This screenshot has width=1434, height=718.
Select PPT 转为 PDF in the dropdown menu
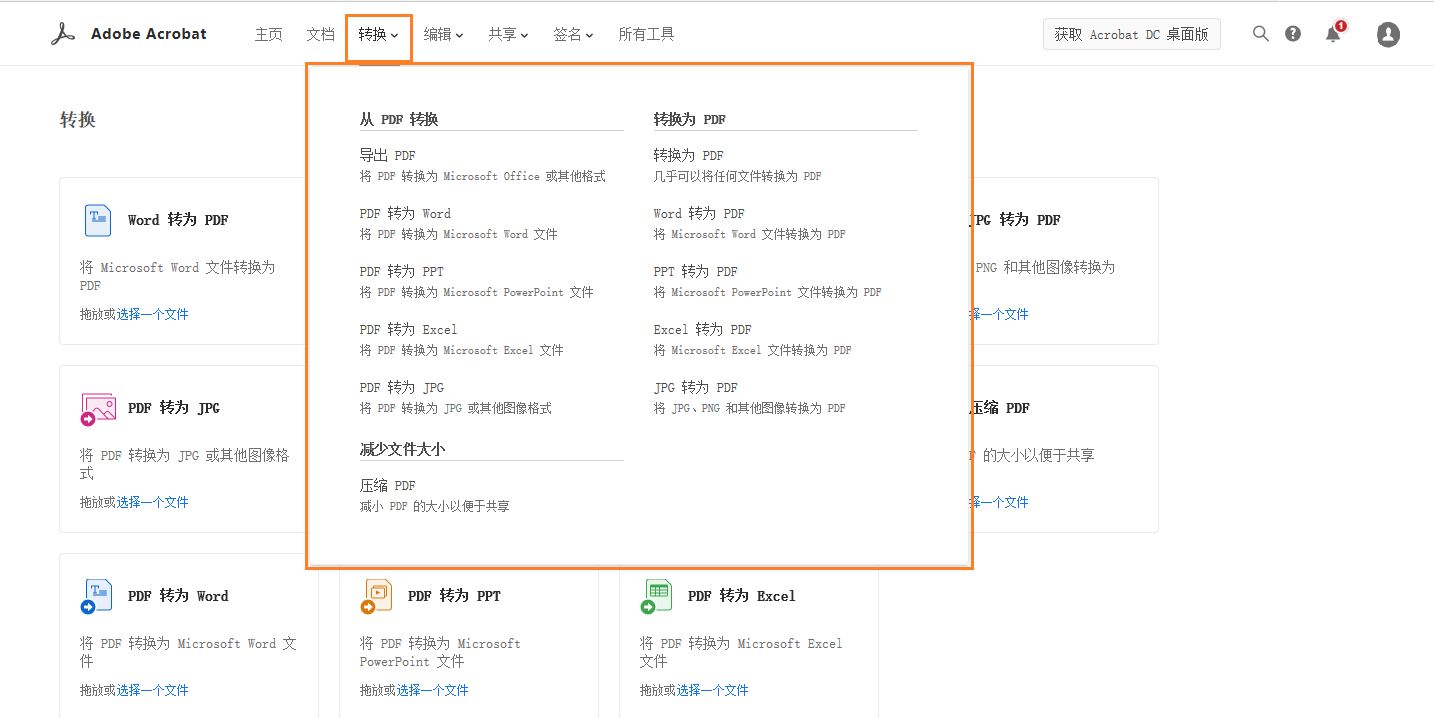click(696, 271)
